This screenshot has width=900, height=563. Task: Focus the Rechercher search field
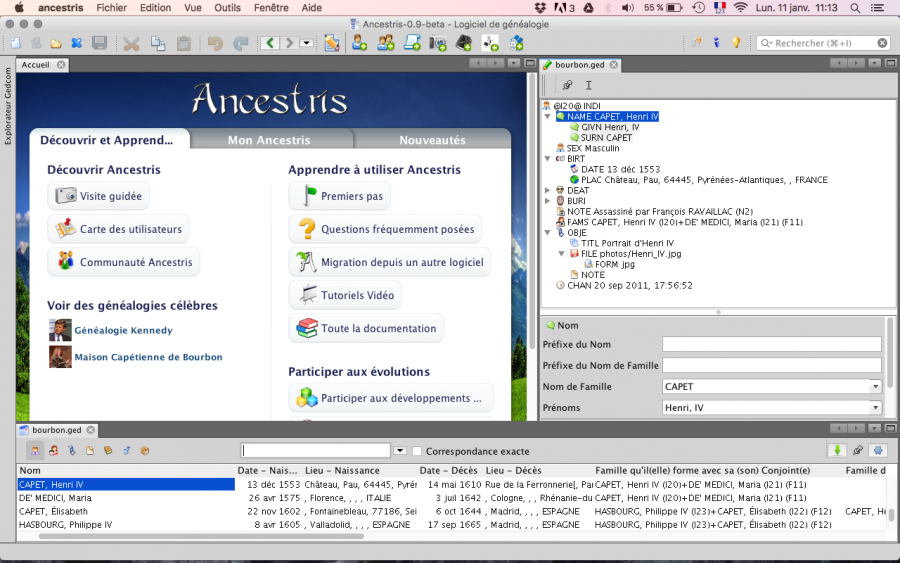click(824, 43)
